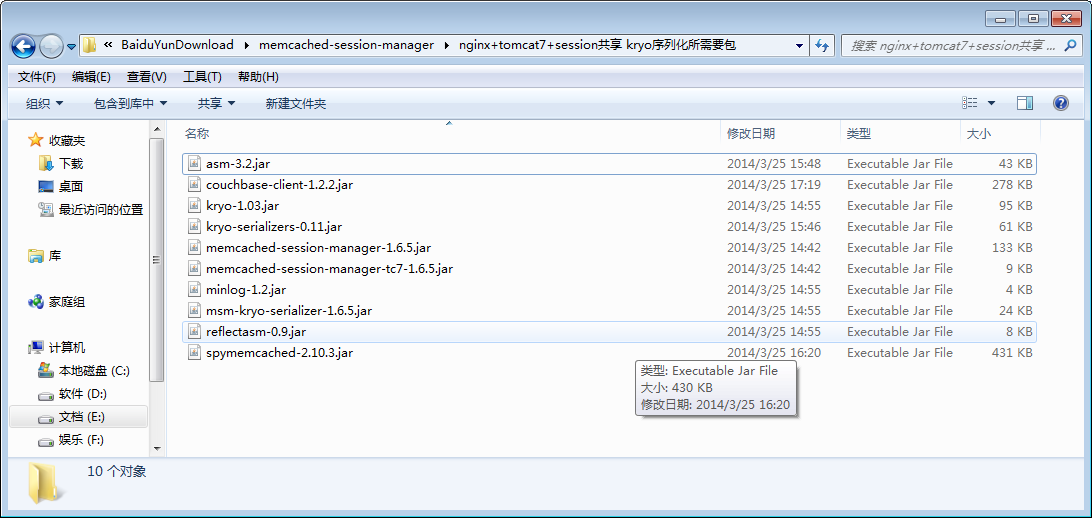Select the file name kryo-1.03.jar

[243, 206]
